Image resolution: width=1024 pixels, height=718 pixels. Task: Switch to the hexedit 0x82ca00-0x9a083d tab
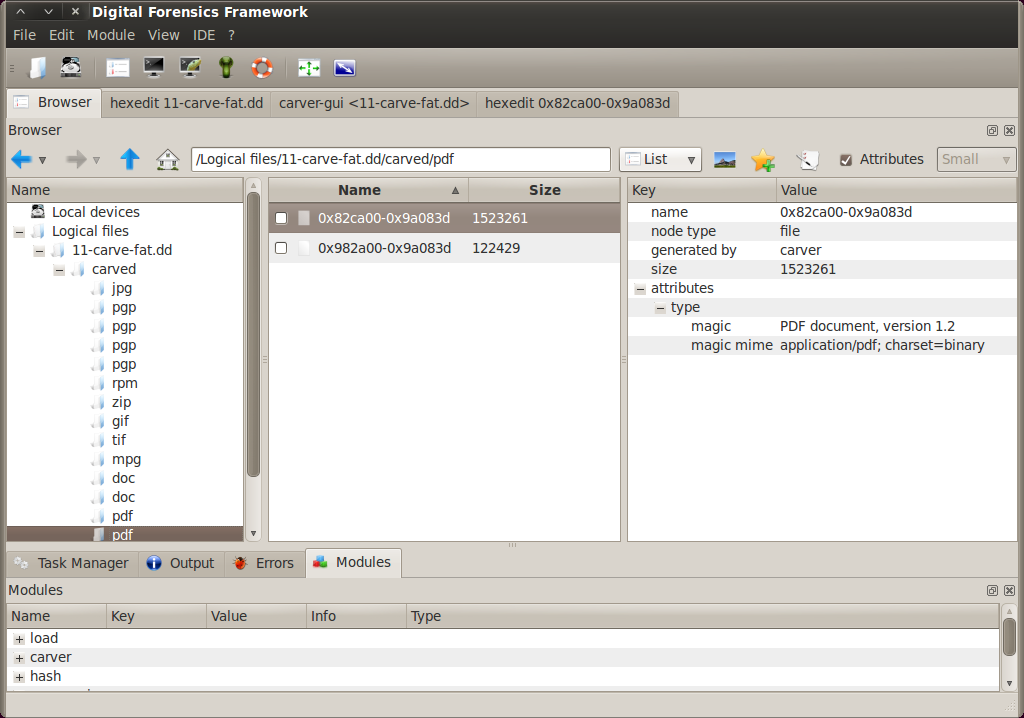577,103
